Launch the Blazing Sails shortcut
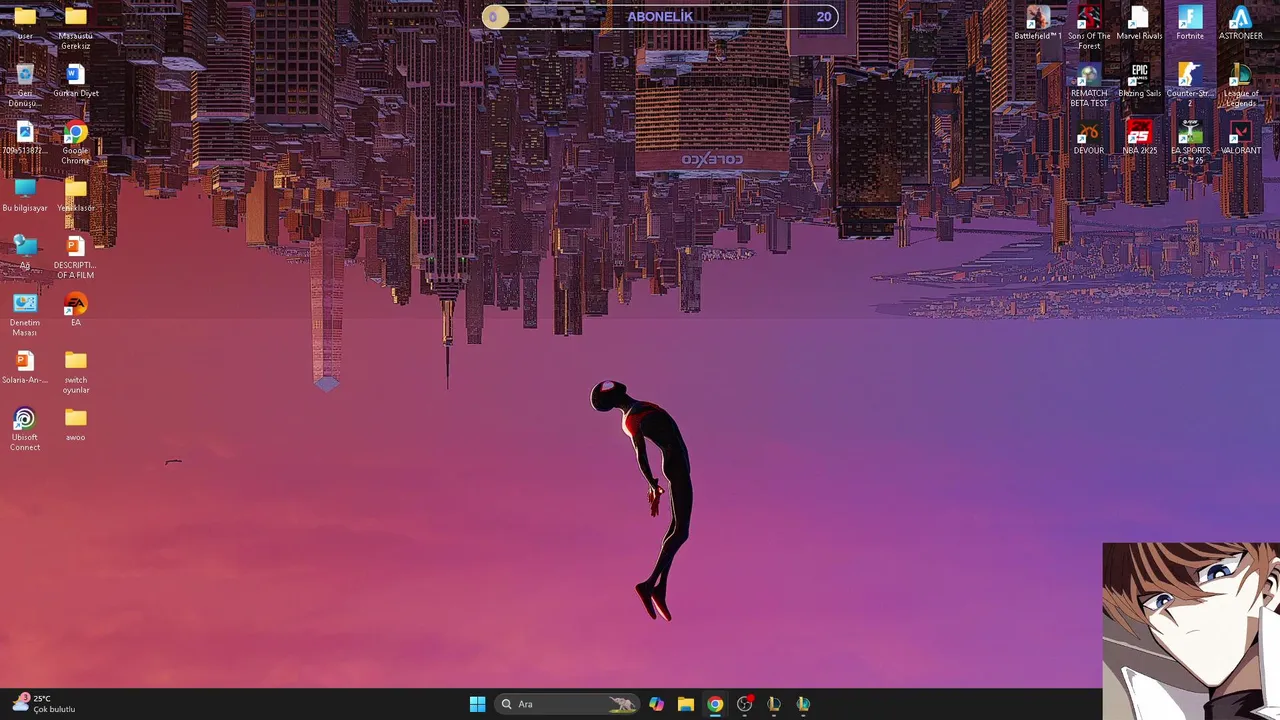 point(1139,80)
